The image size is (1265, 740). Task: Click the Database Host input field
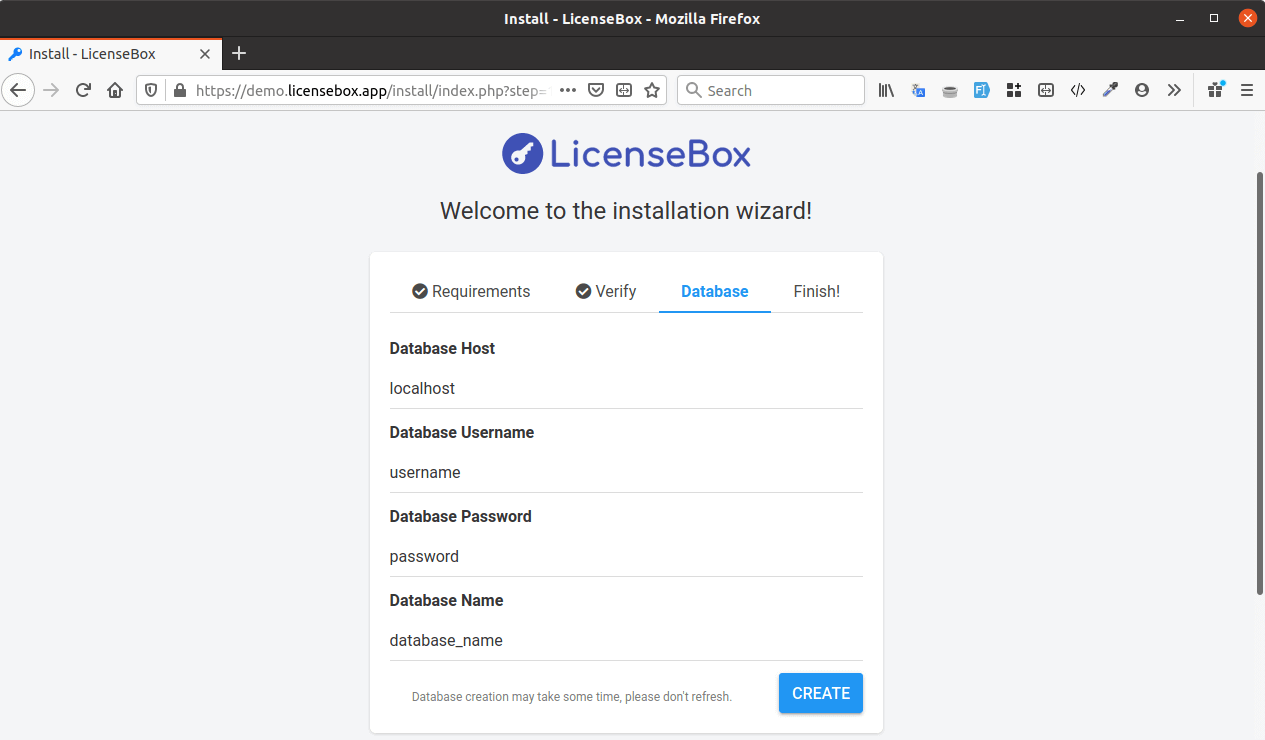(625, 388)
